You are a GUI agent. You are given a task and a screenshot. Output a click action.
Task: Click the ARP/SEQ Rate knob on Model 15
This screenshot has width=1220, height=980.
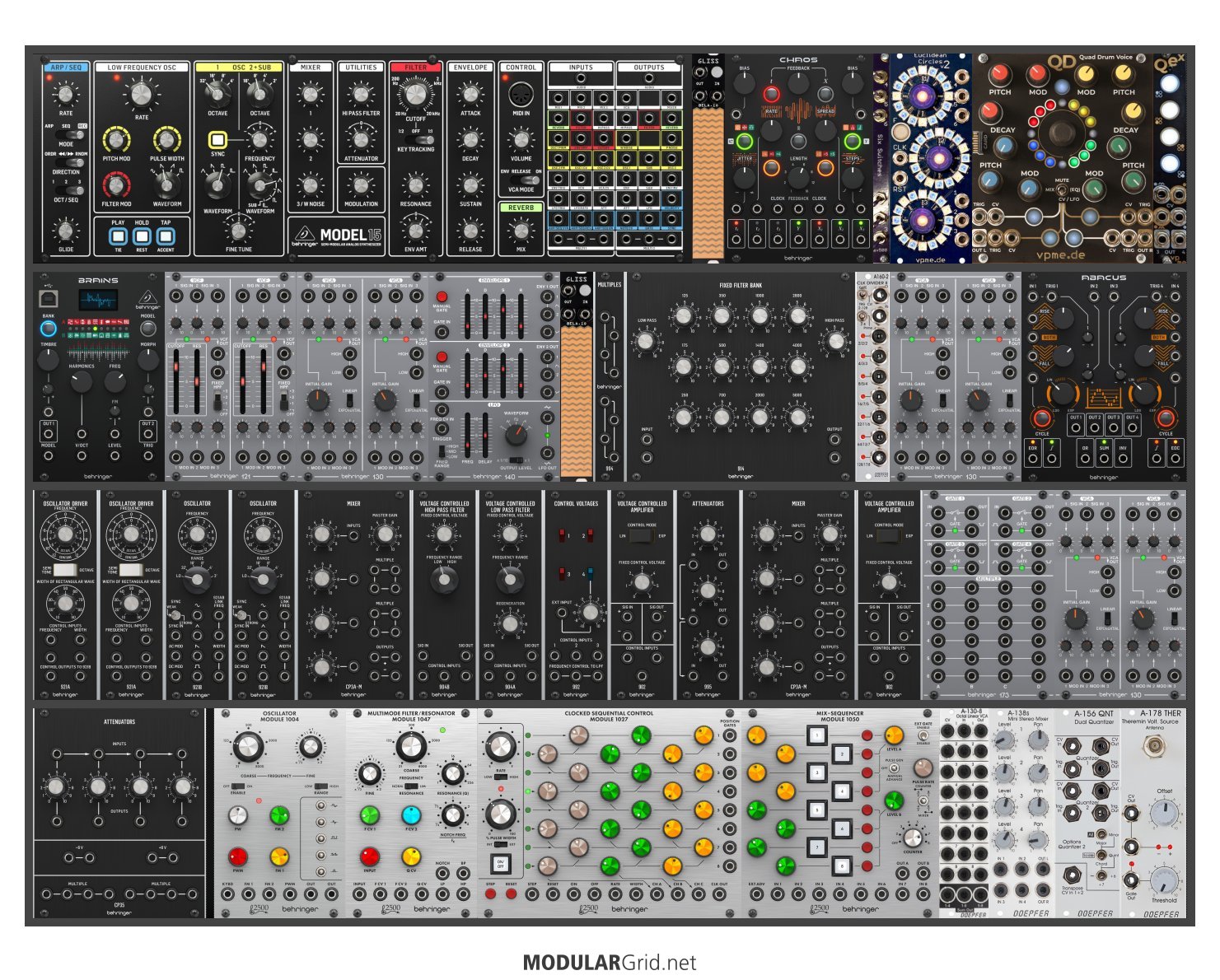[66, 96]
